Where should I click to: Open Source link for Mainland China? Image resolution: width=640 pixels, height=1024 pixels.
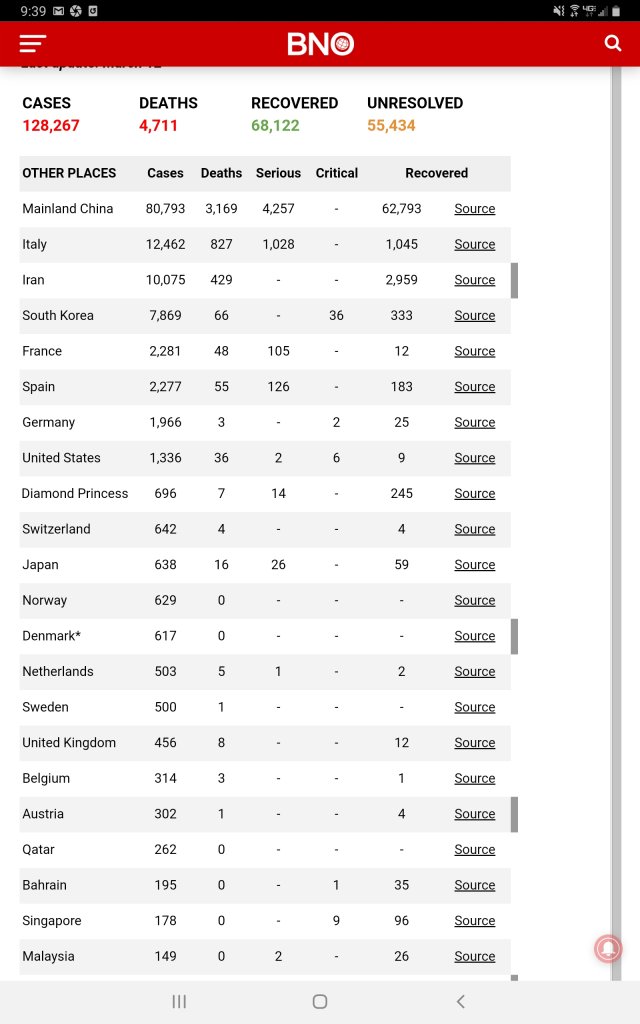pos(474,209)
